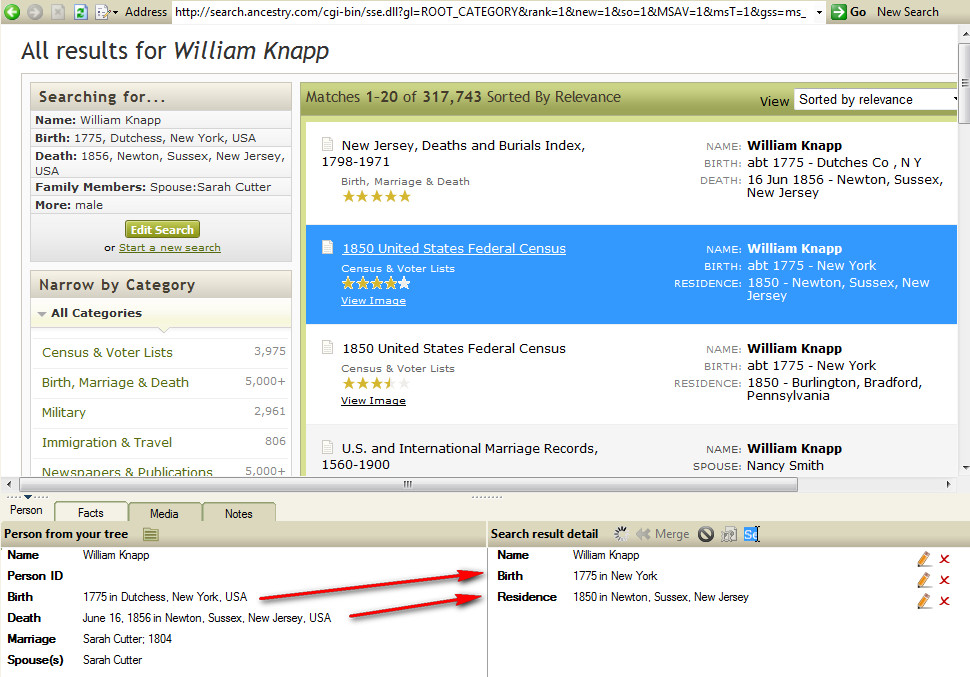The image size is (970, 677).
Task: Open View Image for the 1850 Census record
Action: click(x=373, y=300)
